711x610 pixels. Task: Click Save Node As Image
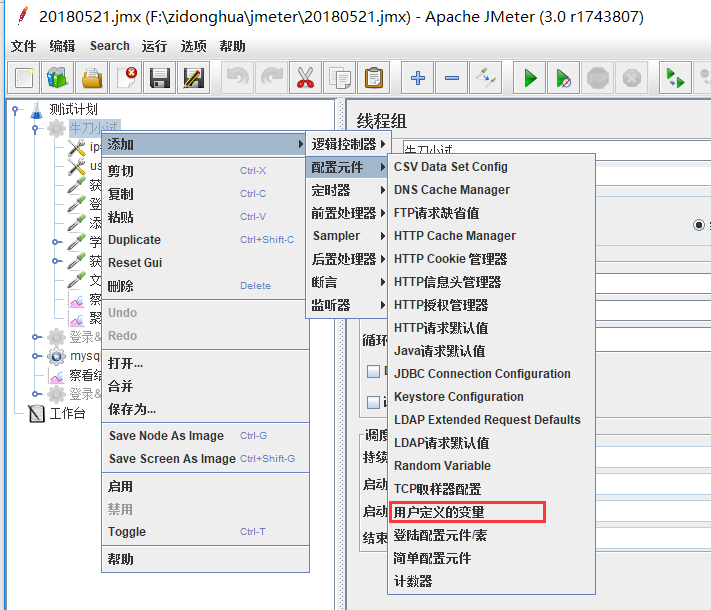[206, 435]
